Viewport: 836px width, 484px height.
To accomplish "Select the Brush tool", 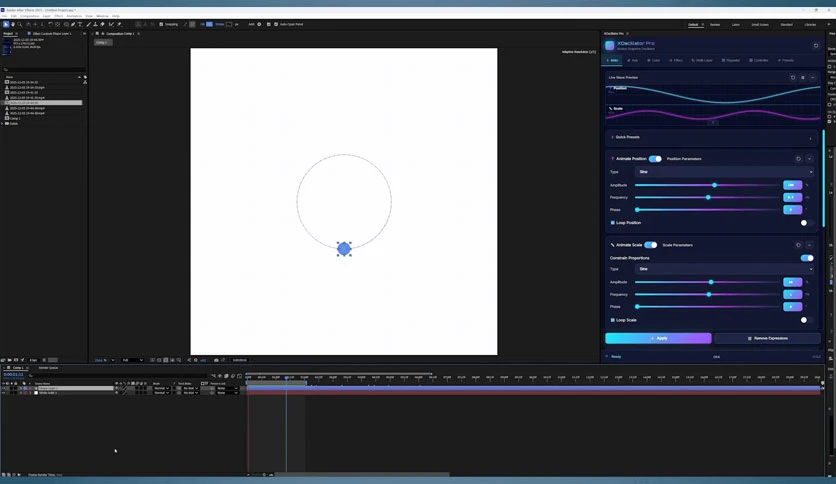I will coord(89,24).
